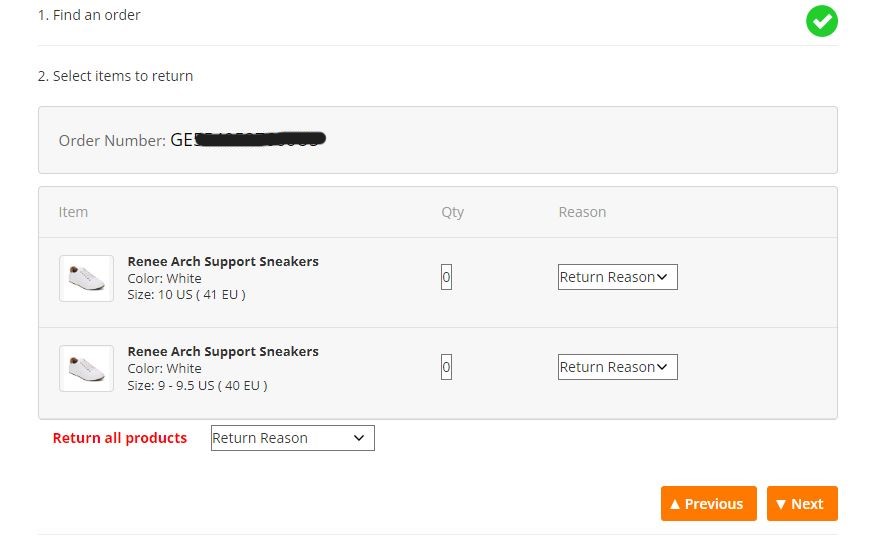The height and width of the screenshot is (537, 874).
Task: Click first Renee Arch Support Sneakers title
Action: [223, 262]
